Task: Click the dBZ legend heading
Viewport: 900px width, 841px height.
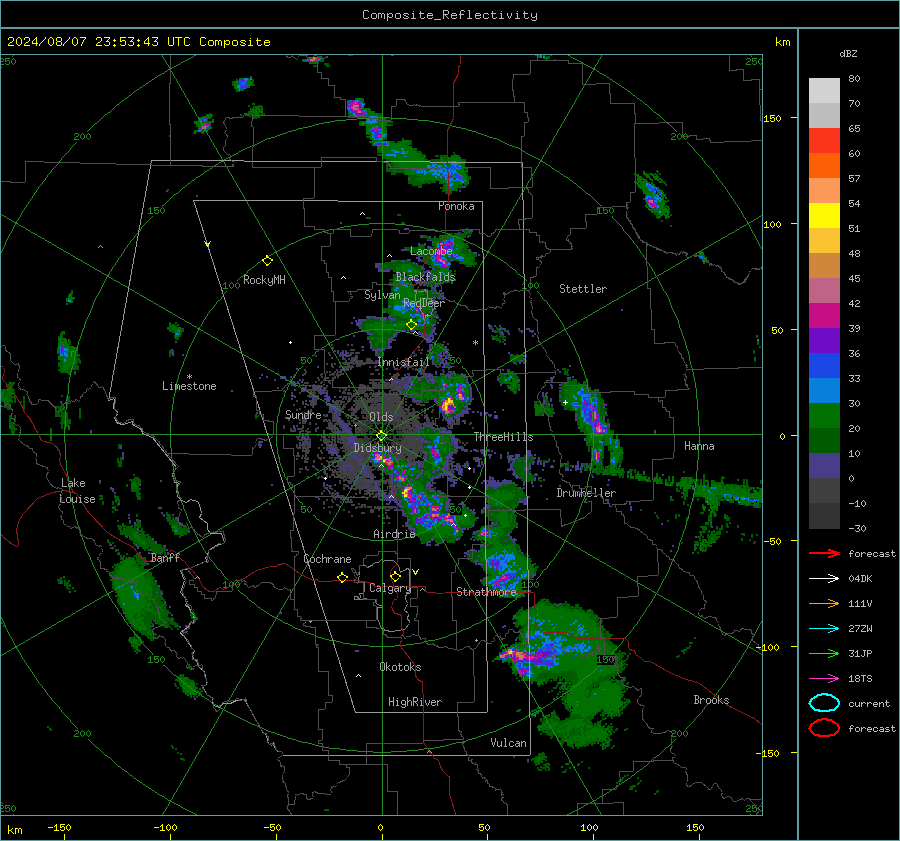Action: [x=848, y=53]
